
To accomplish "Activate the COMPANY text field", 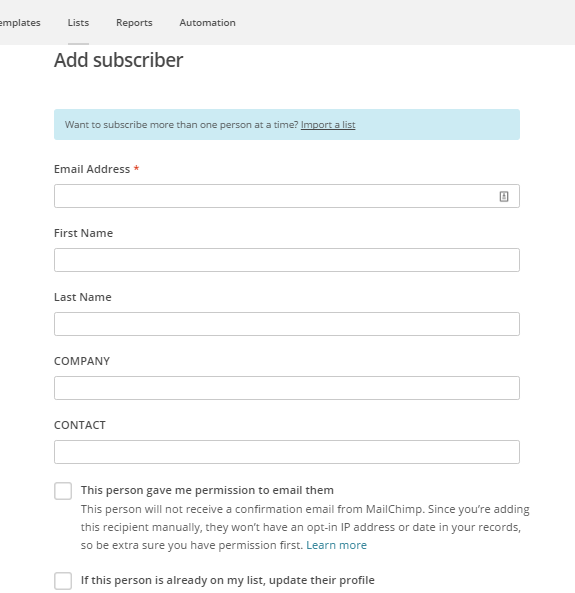I will tap(287, 388).
